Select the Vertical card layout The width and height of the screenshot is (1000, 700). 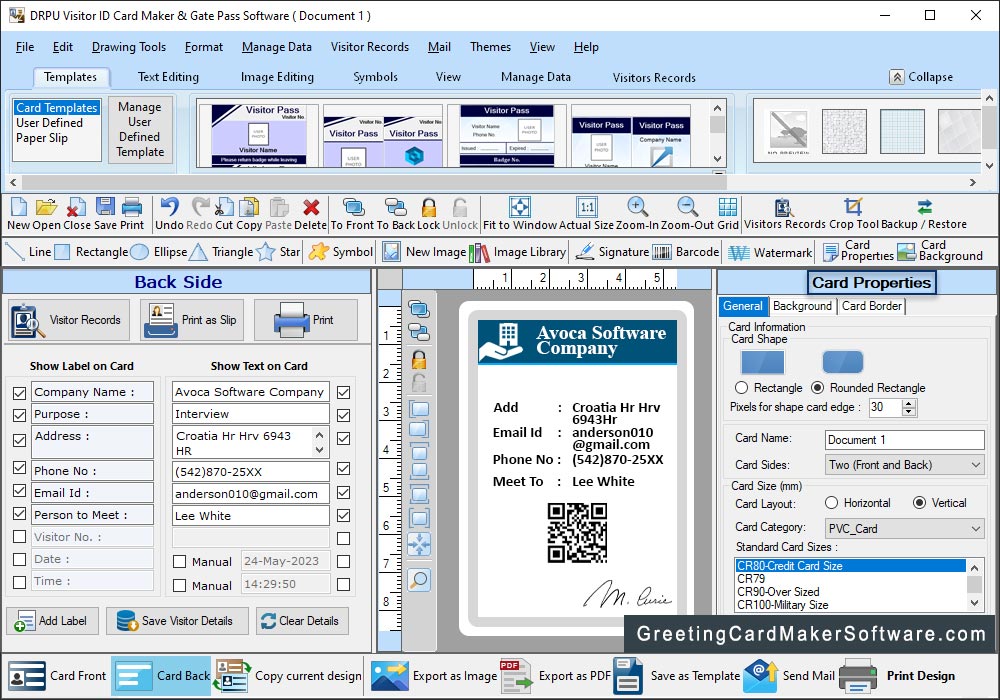[x=919, y=503]
